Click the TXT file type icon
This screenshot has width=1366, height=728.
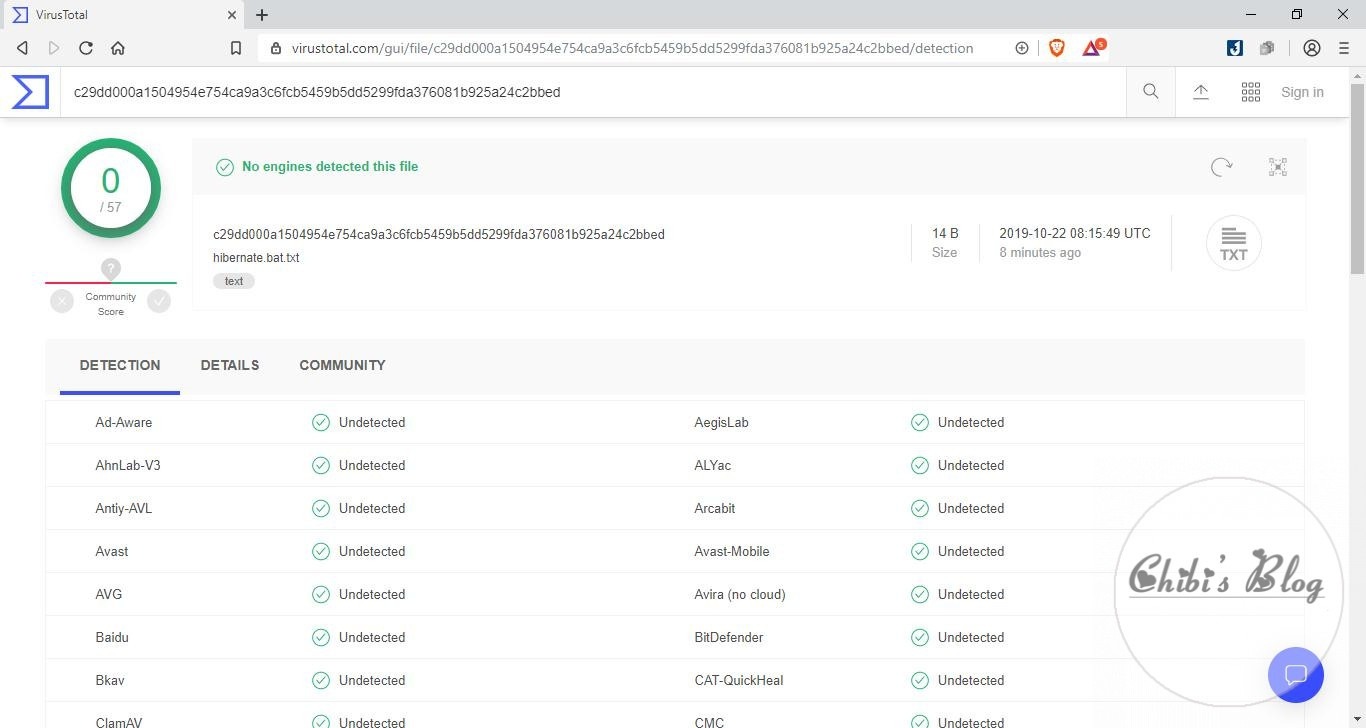pos(1234,243)
